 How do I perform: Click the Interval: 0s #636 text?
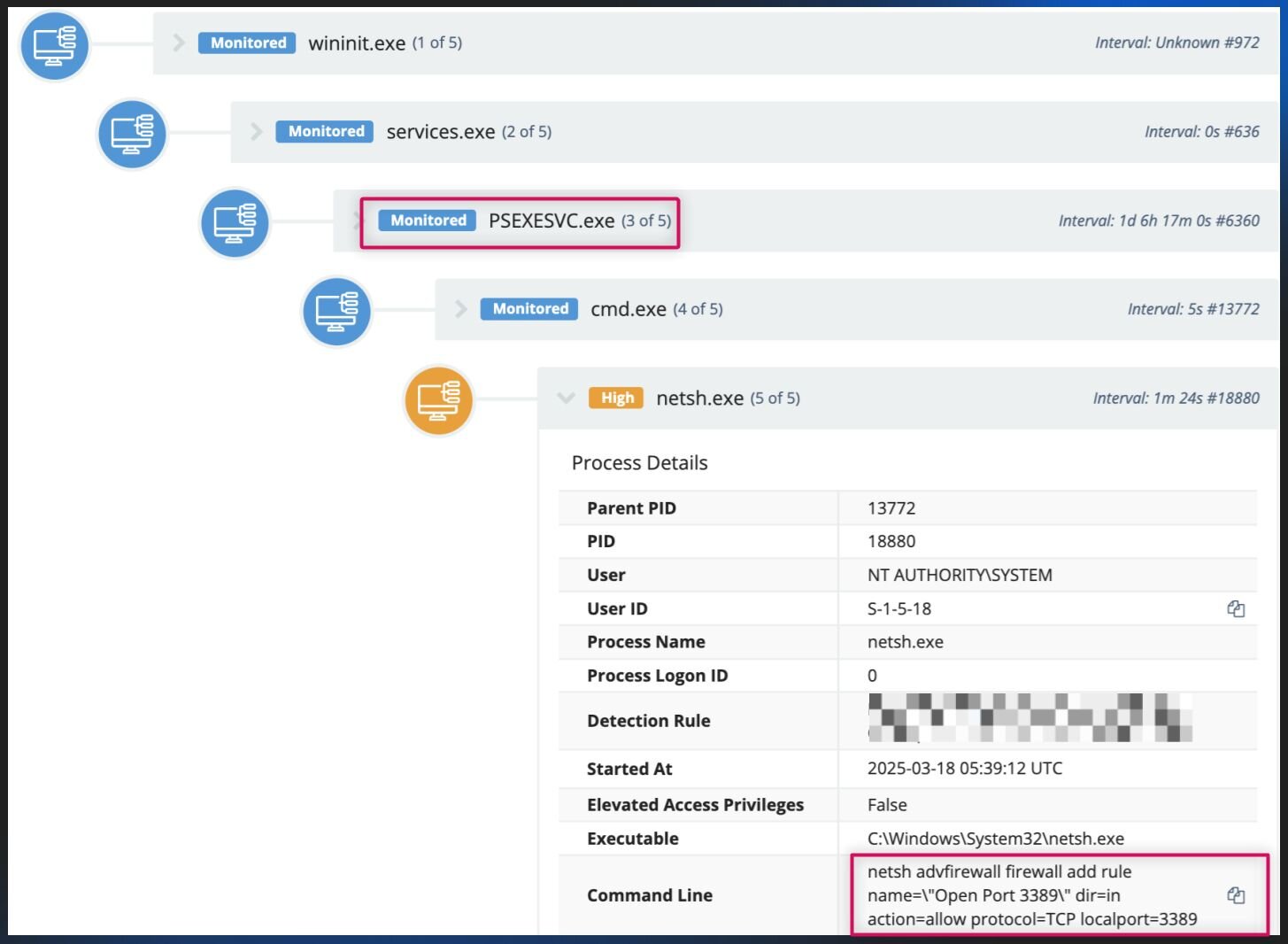(x=1202, y=132)
